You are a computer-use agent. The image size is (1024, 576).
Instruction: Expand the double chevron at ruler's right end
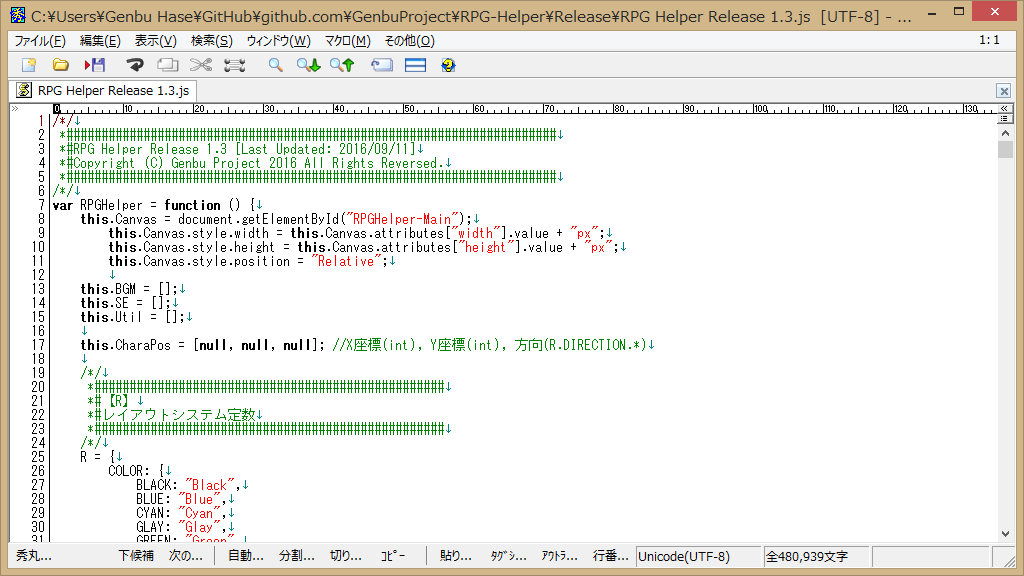(x=1006, y=108)
